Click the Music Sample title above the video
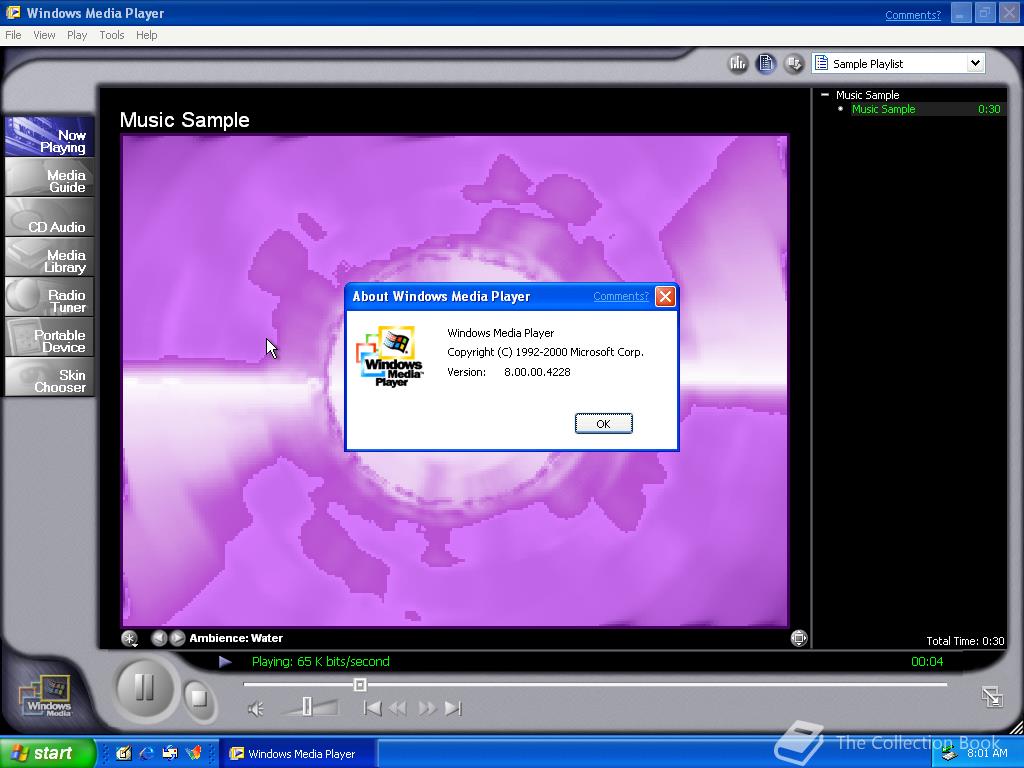The height and width of the screenshot is (768, 1024). tap(185, 120)
